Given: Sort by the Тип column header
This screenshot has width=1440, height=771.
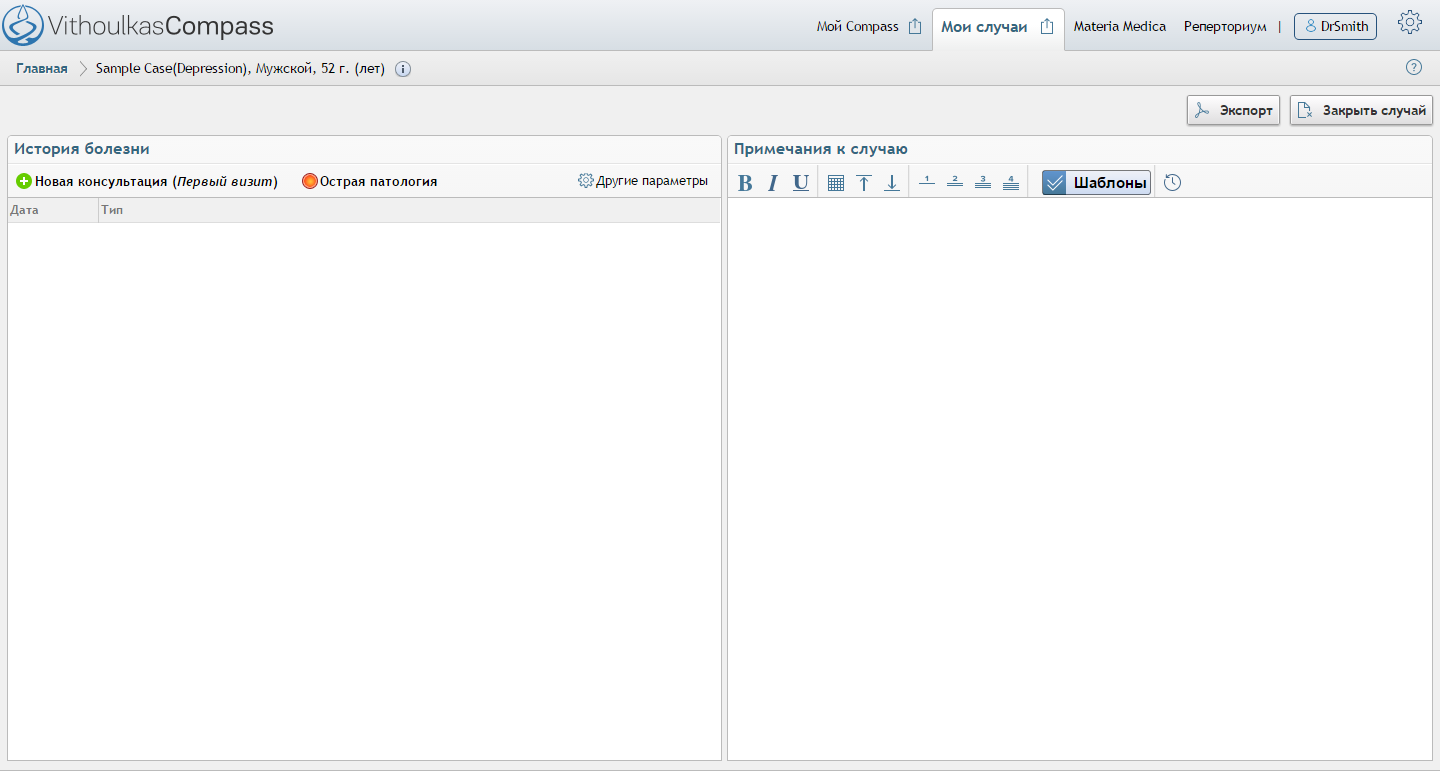Looking at the screenshot, I should 409,210.
